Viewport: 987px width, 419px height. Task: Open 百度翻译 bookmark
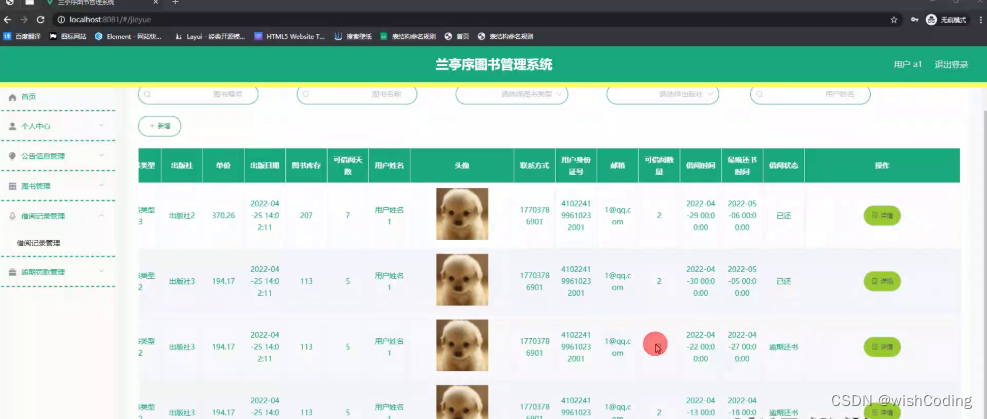click(23, 36)
